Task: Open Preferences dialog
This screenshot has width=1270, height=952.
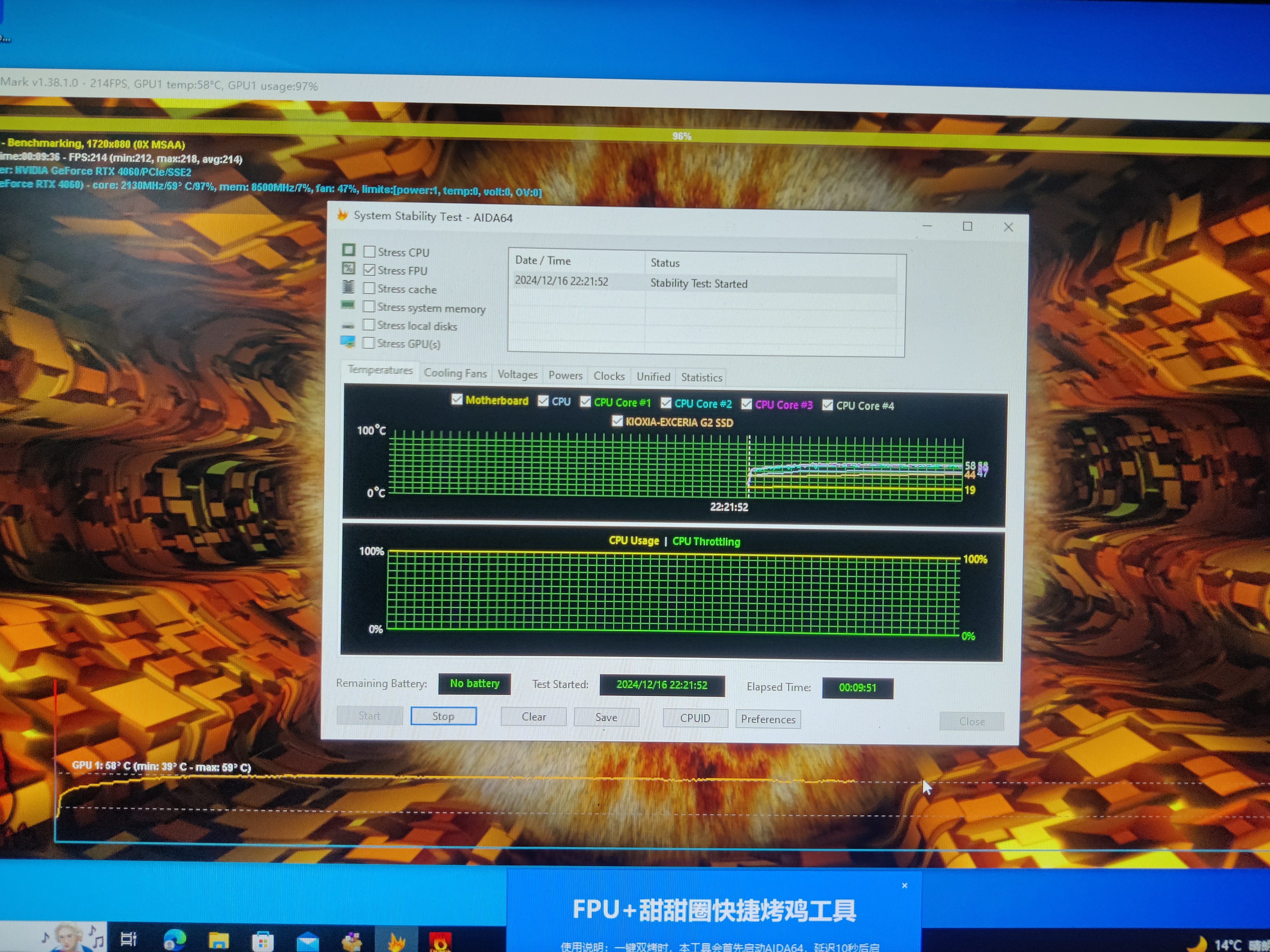Action: [x=768, y=720]
